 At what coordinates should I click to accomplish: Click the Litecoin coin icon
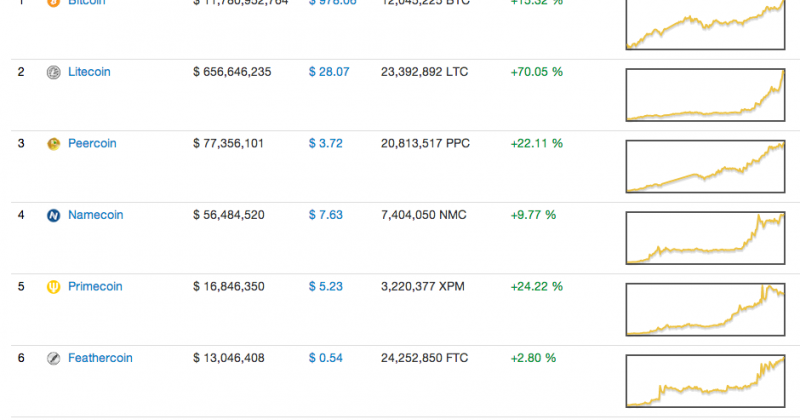[54, 72]
